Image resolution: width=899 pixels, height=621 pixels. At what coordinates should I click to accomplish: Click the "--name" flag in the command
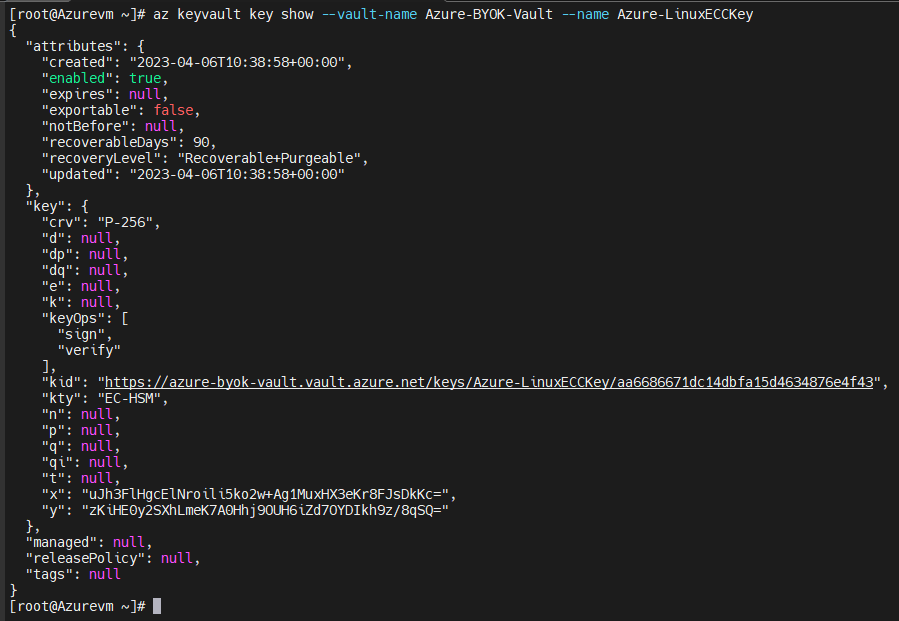point(585,14)
